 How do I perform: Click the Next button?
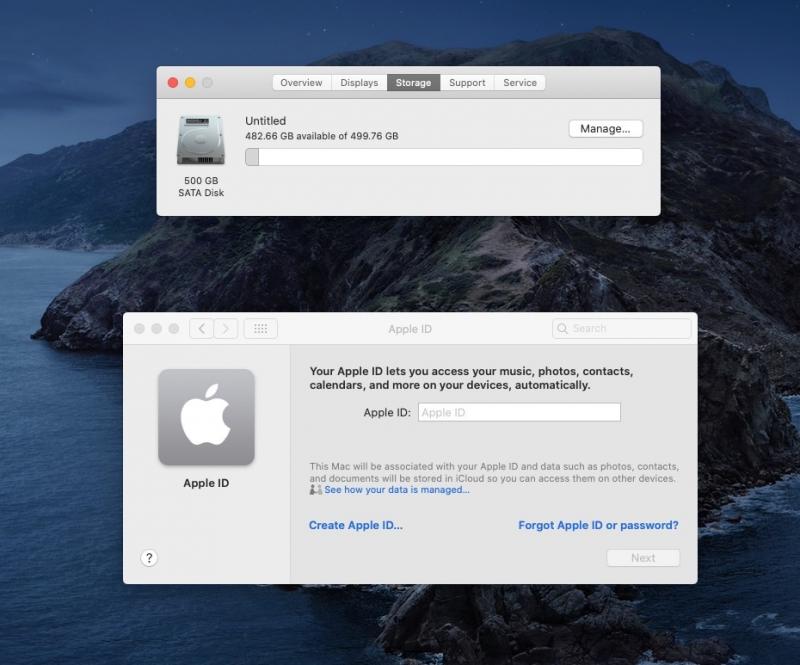tap(643, 558)
